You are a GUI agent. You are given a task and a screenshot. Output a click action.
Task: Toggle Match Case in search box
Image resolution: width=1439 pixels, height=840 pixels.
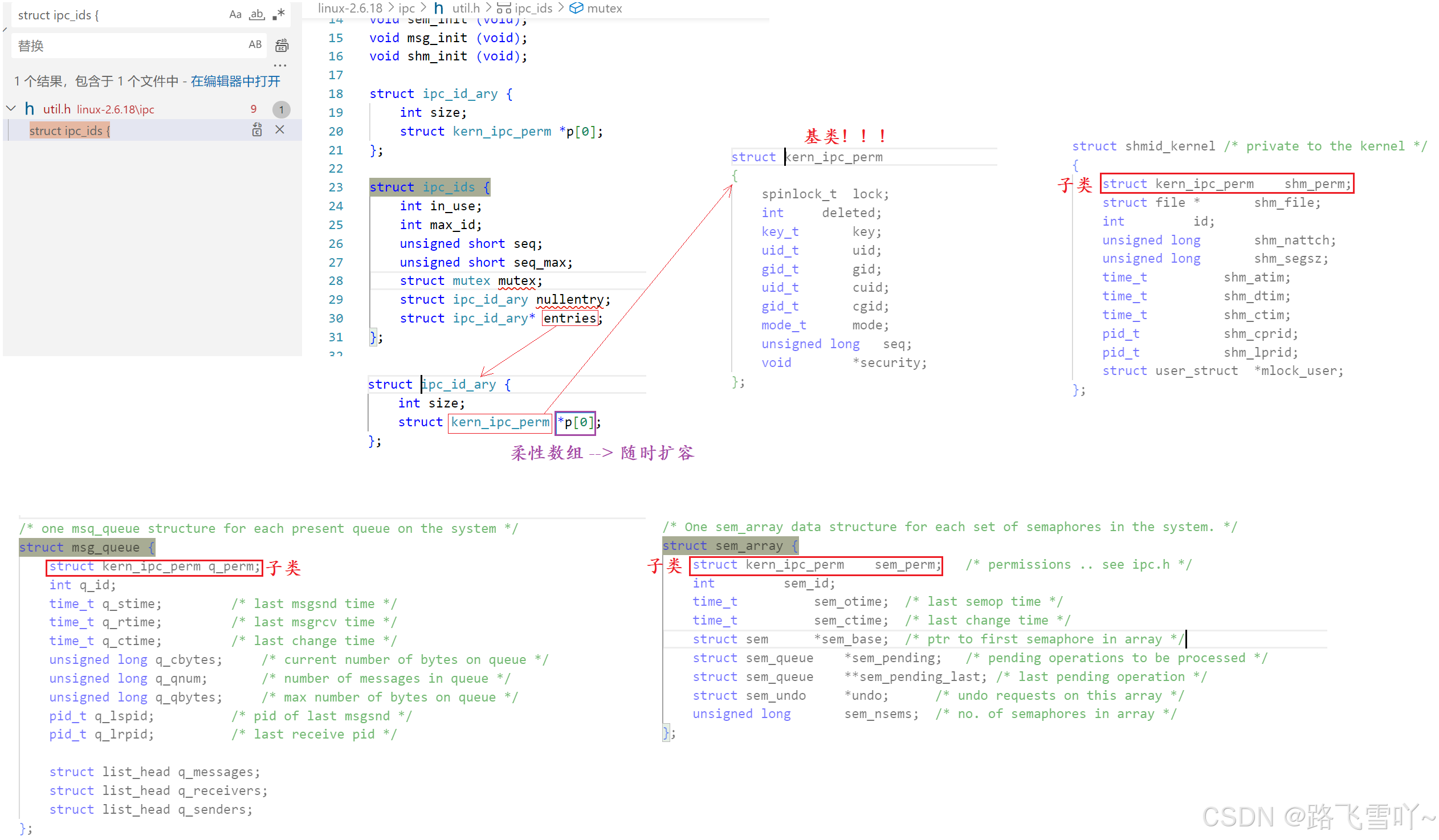click(235, 15)
